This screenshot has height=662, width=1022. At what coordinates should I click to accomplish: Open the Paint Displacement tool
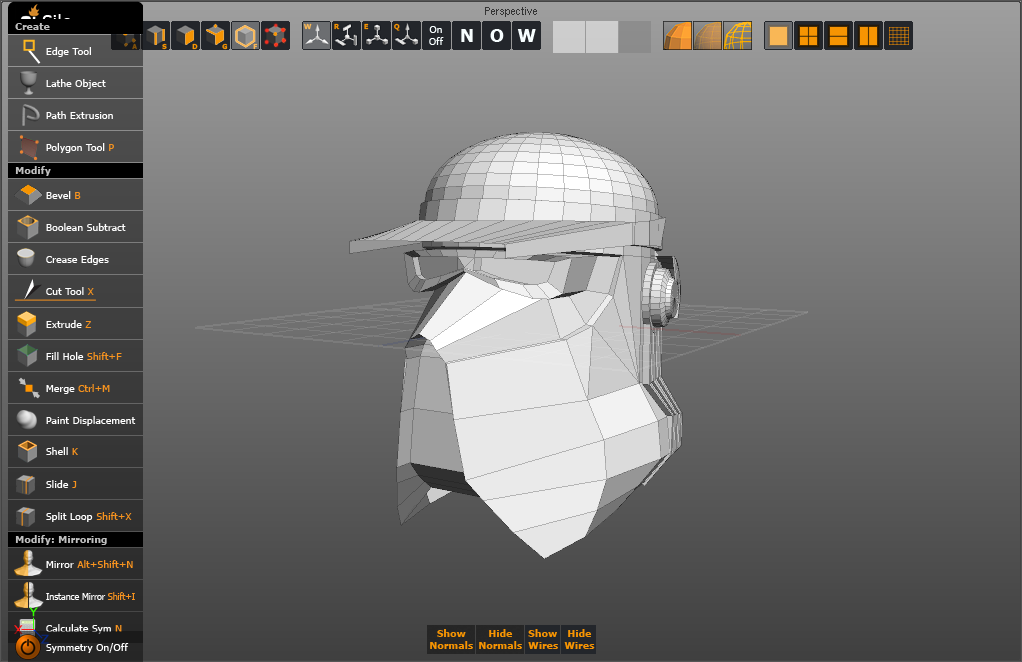(75, 420)
